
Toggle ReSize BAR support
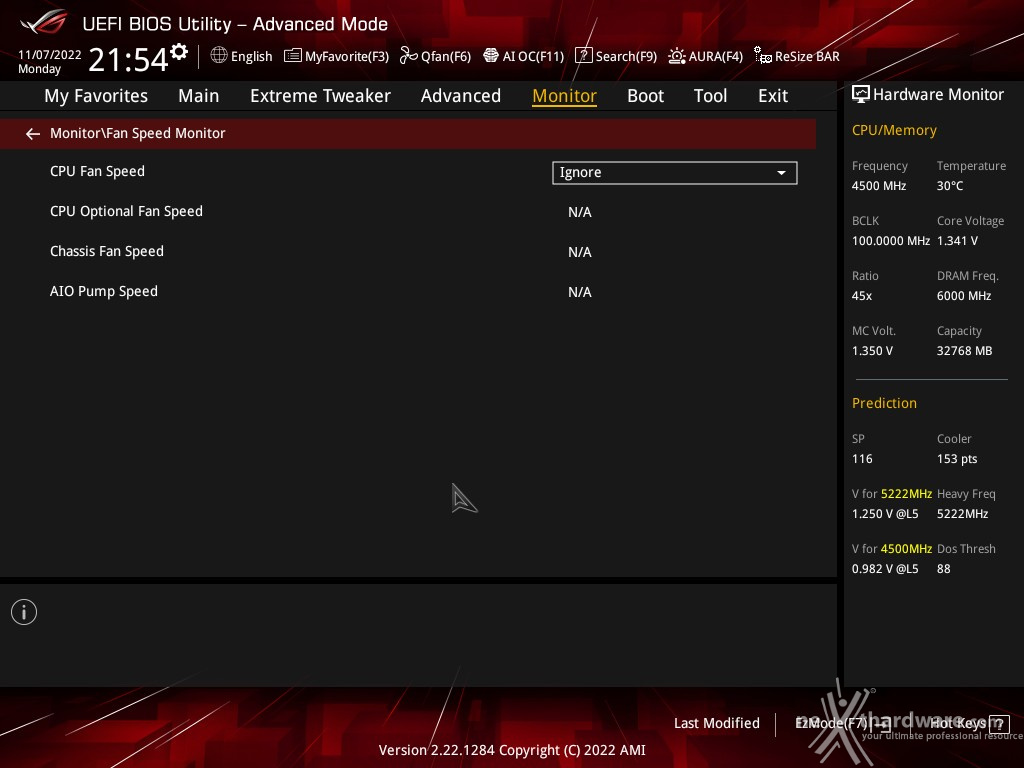[807, 56]
